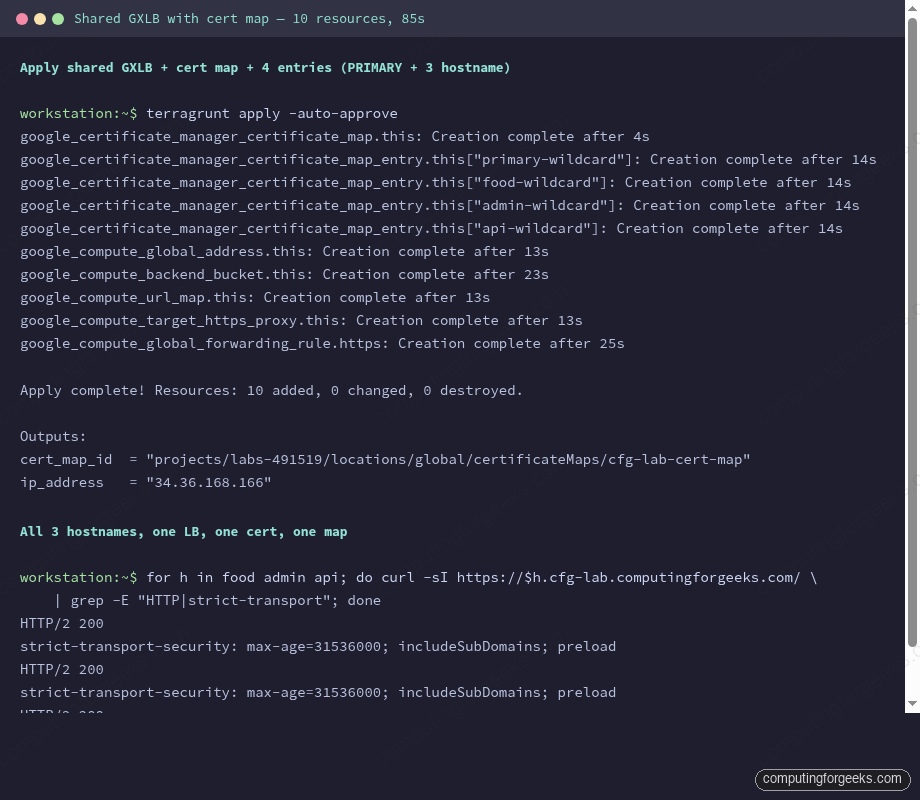This screenshot has height=800, width=920.
Task: Click the global_forwarding_rule https line
Action: (x=322, y=343)
